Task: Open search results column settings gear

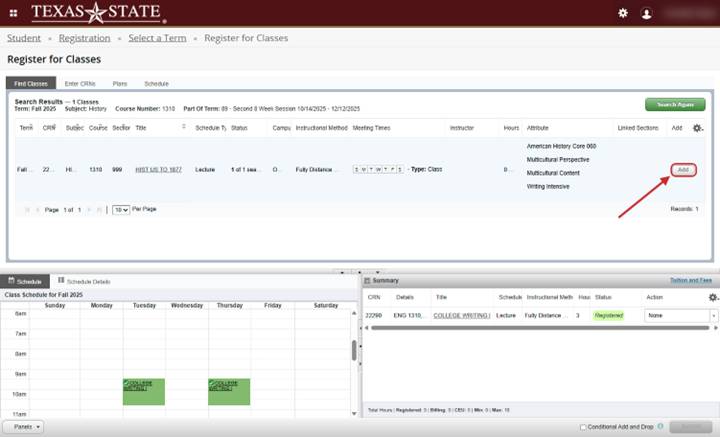Action: [698, 128]
